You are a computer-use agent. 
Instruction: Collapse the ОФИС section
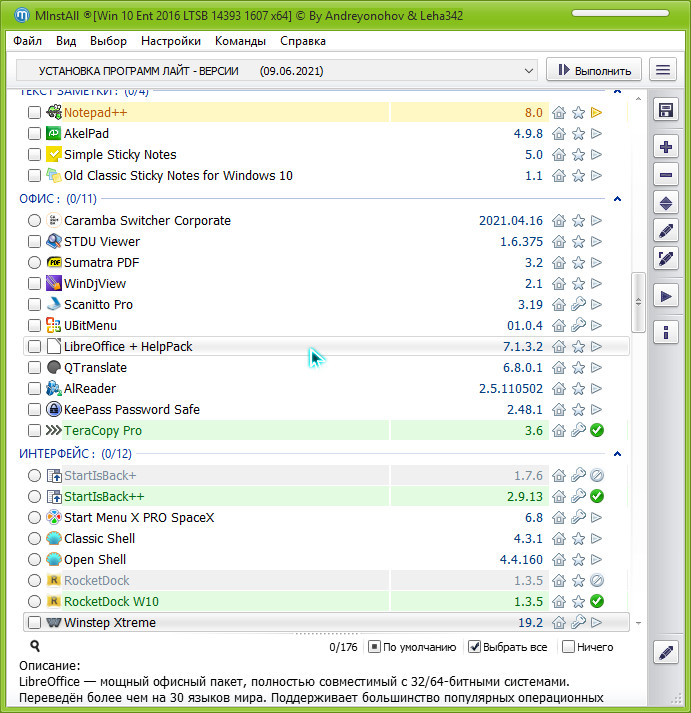pyautogui.click(x=617, y=199)
